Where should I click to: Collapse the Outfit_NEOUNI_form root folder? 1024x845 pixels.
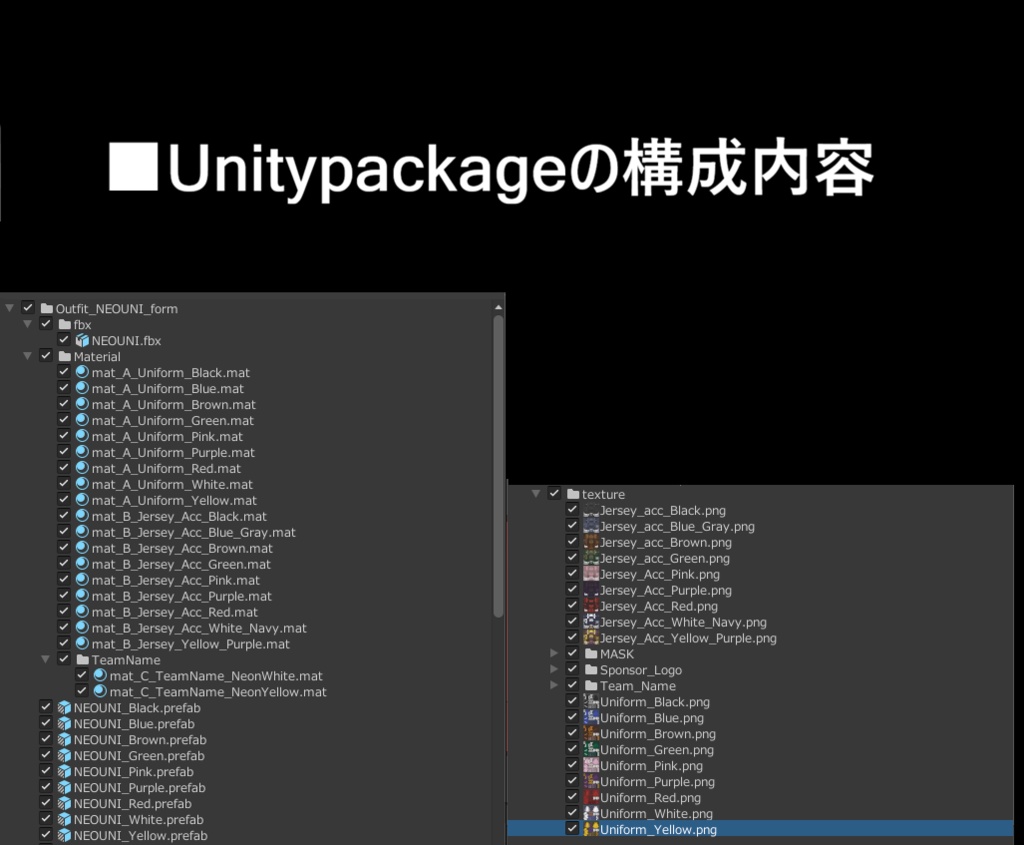pos(10,308)
